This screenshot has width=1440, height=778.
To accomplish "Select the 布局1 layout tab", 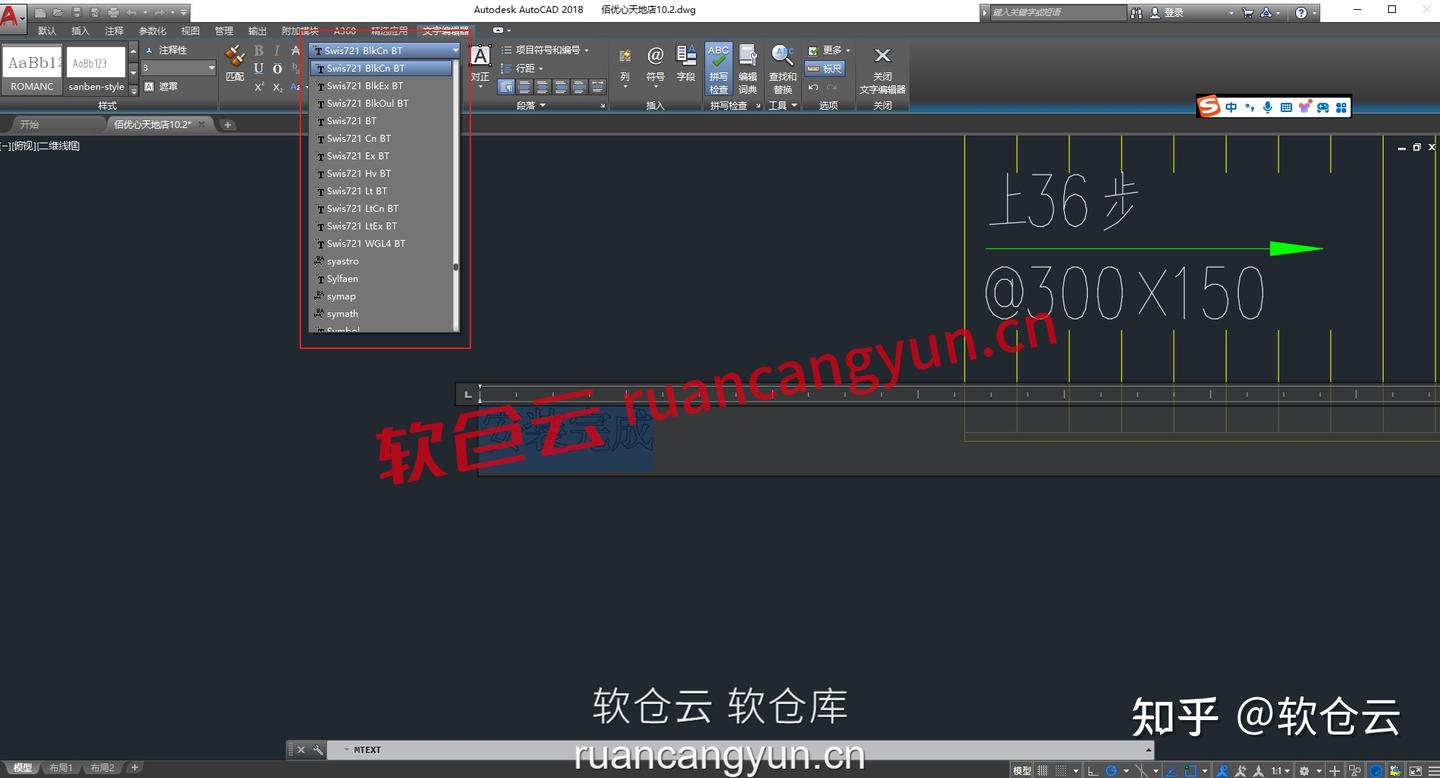I will point(61,767).
